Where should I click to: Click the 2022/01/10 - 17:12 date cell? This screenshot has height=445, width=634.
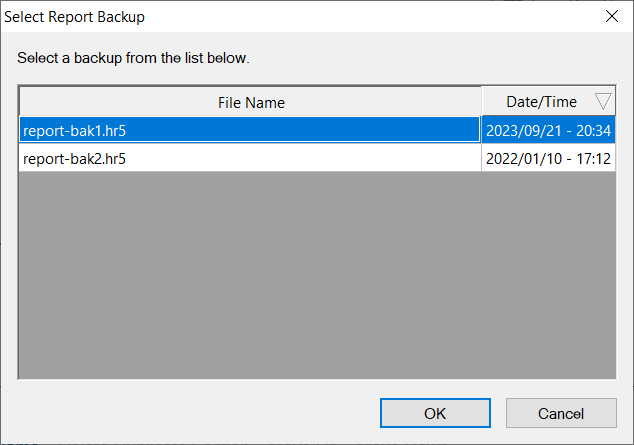[548, 158]
